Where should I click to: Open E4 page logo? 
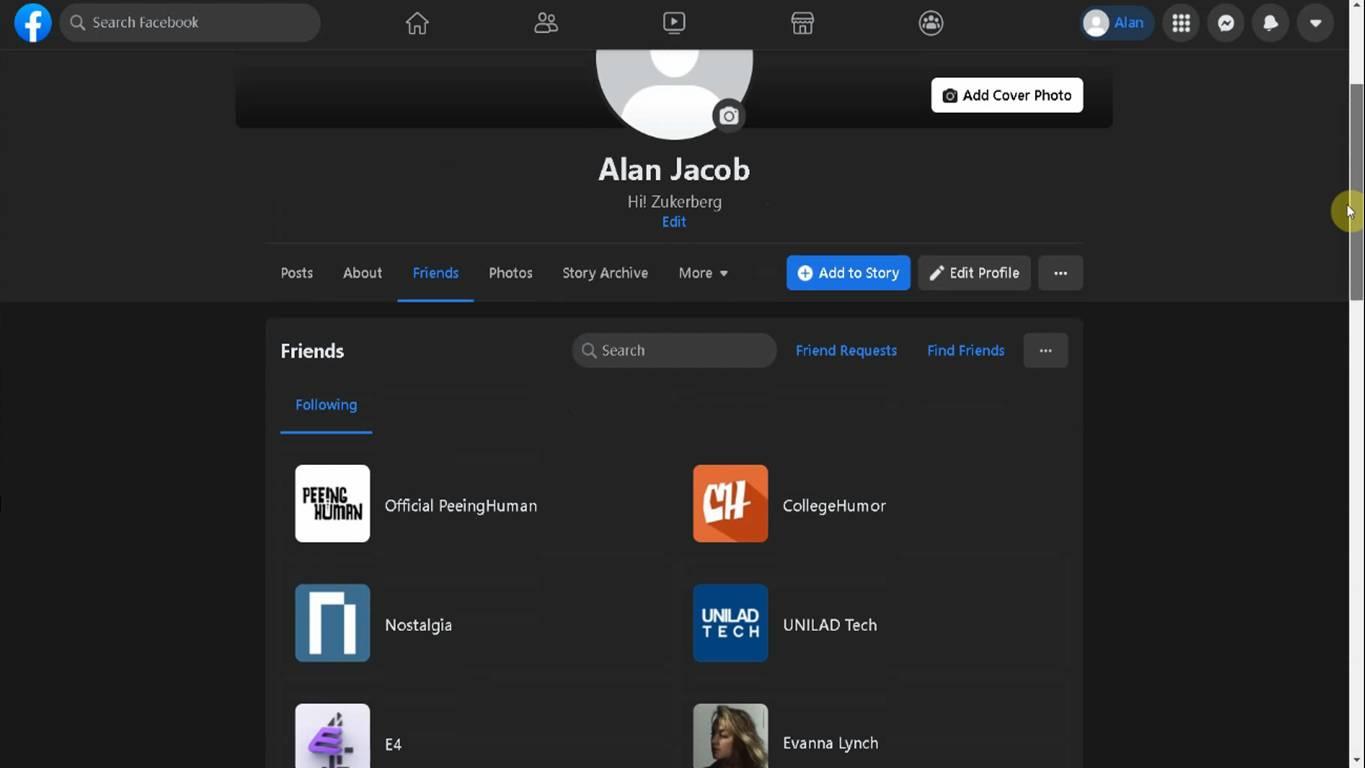tap(333, 736)
